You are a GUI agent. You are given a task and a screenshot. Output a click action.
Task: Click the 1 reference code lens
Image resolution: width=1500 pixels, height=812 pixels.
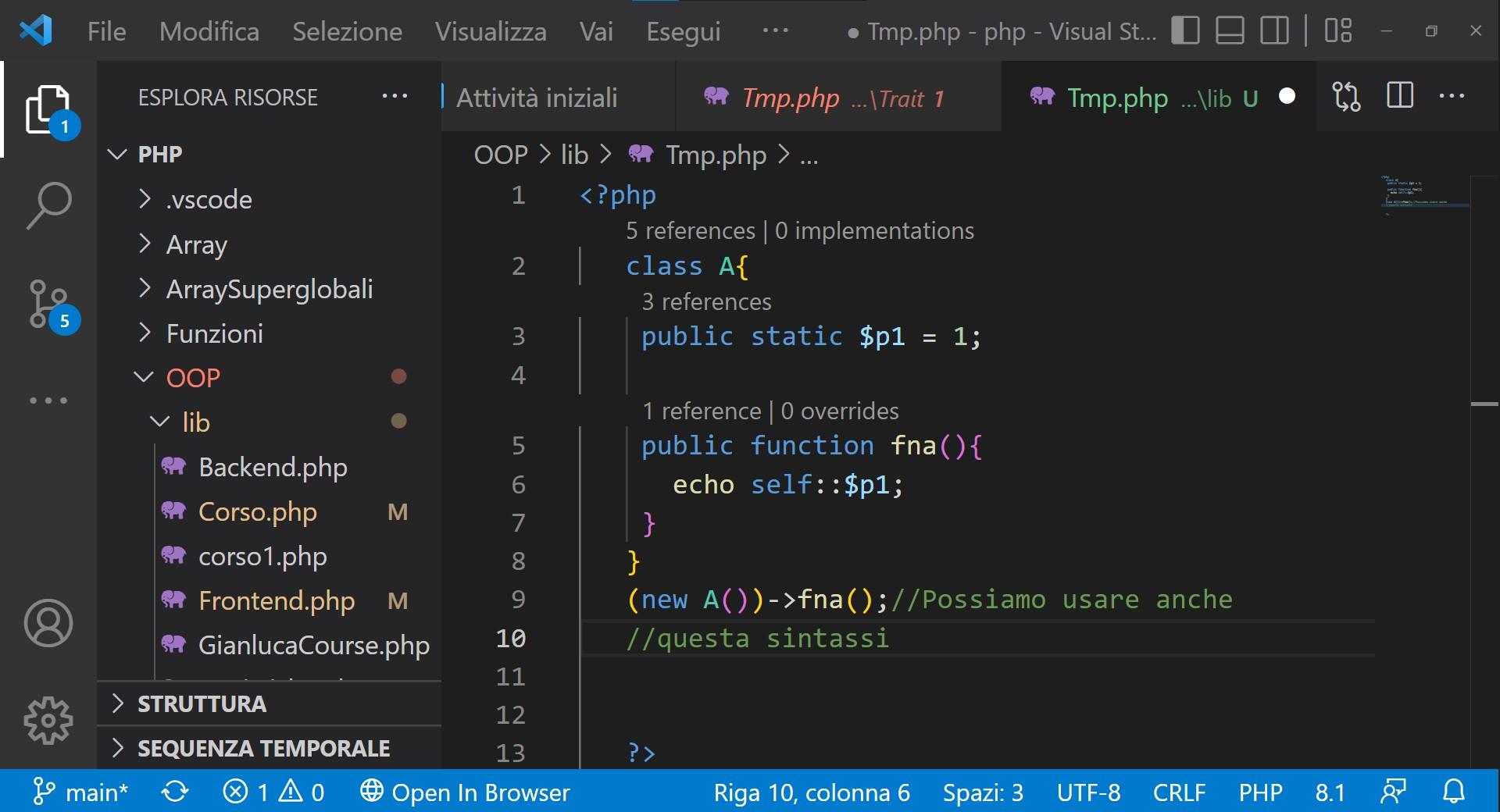click(x=702, y=411)
